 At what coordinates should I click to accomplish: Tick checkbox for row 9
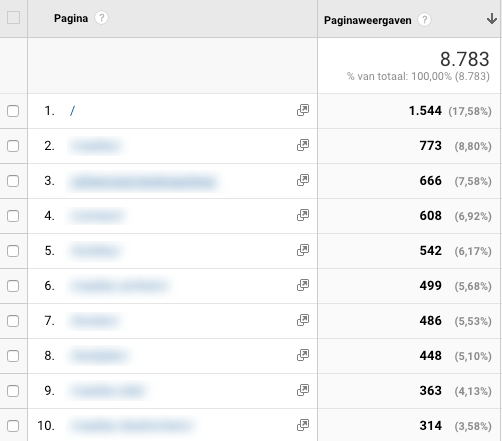coord(13,391)
